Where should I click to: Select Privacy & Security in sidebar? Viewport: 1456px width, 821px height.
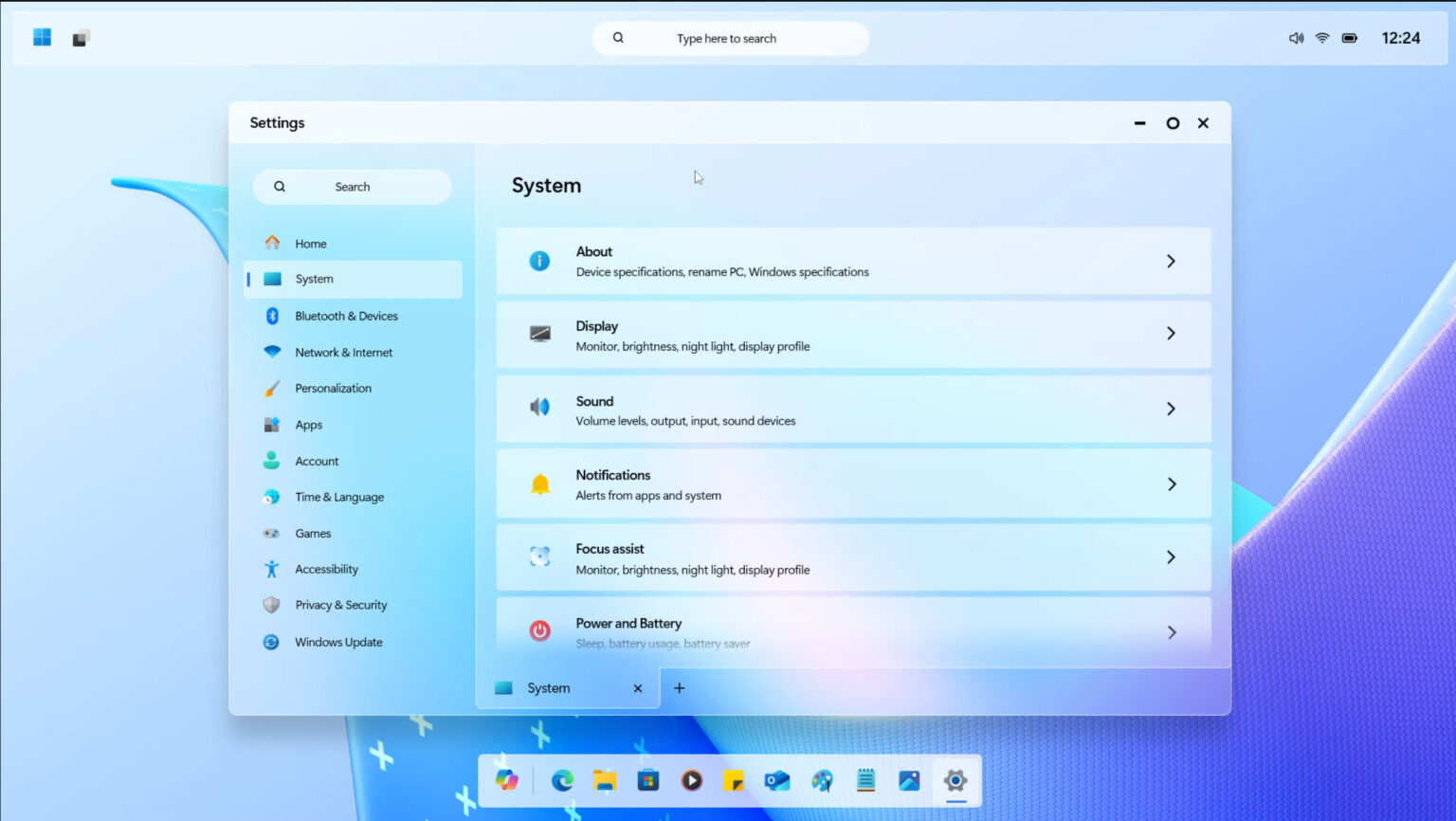340,605
